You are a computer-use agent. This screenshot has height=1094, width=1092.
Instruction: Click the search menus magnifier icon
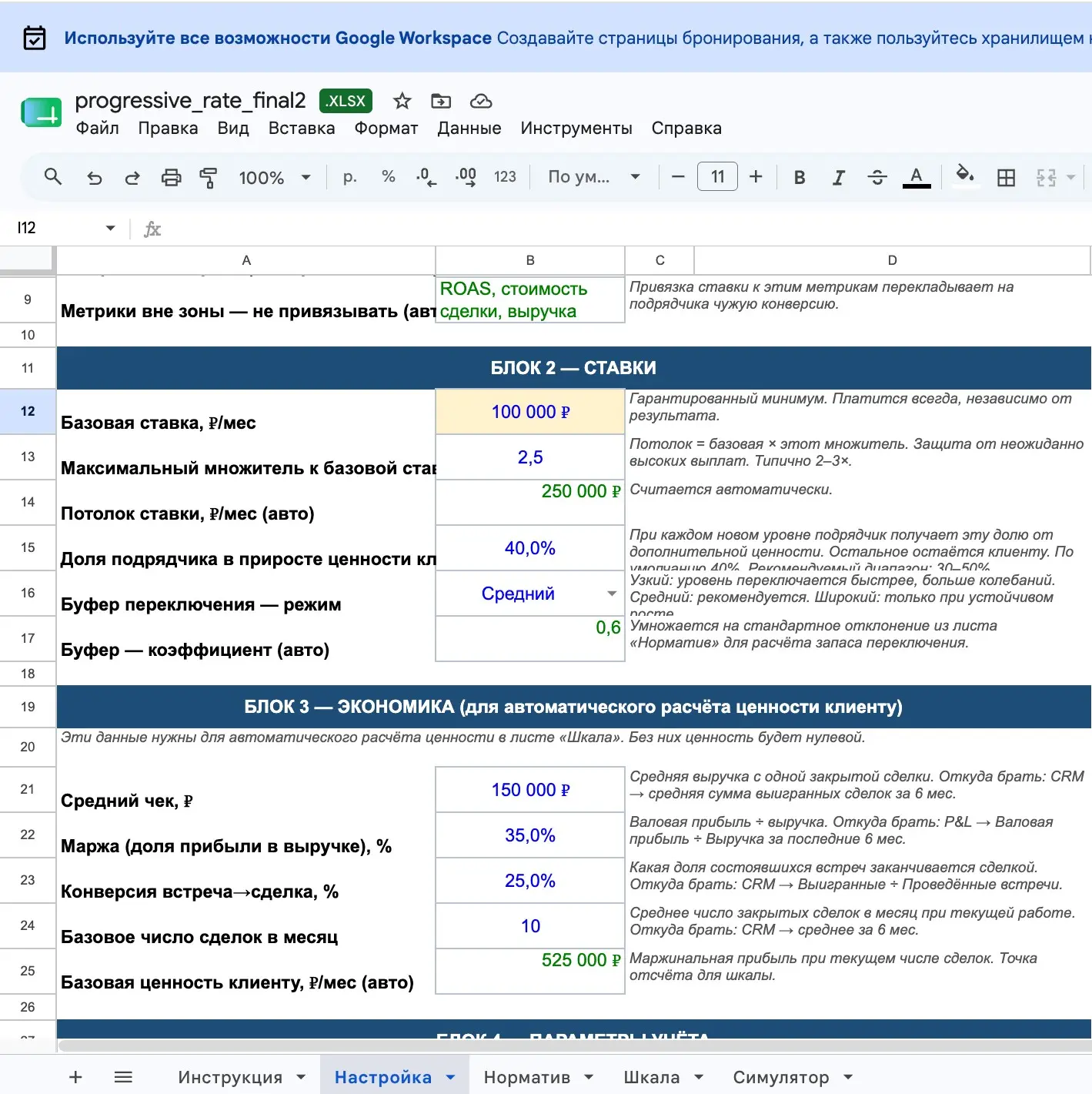click(52, 177)
